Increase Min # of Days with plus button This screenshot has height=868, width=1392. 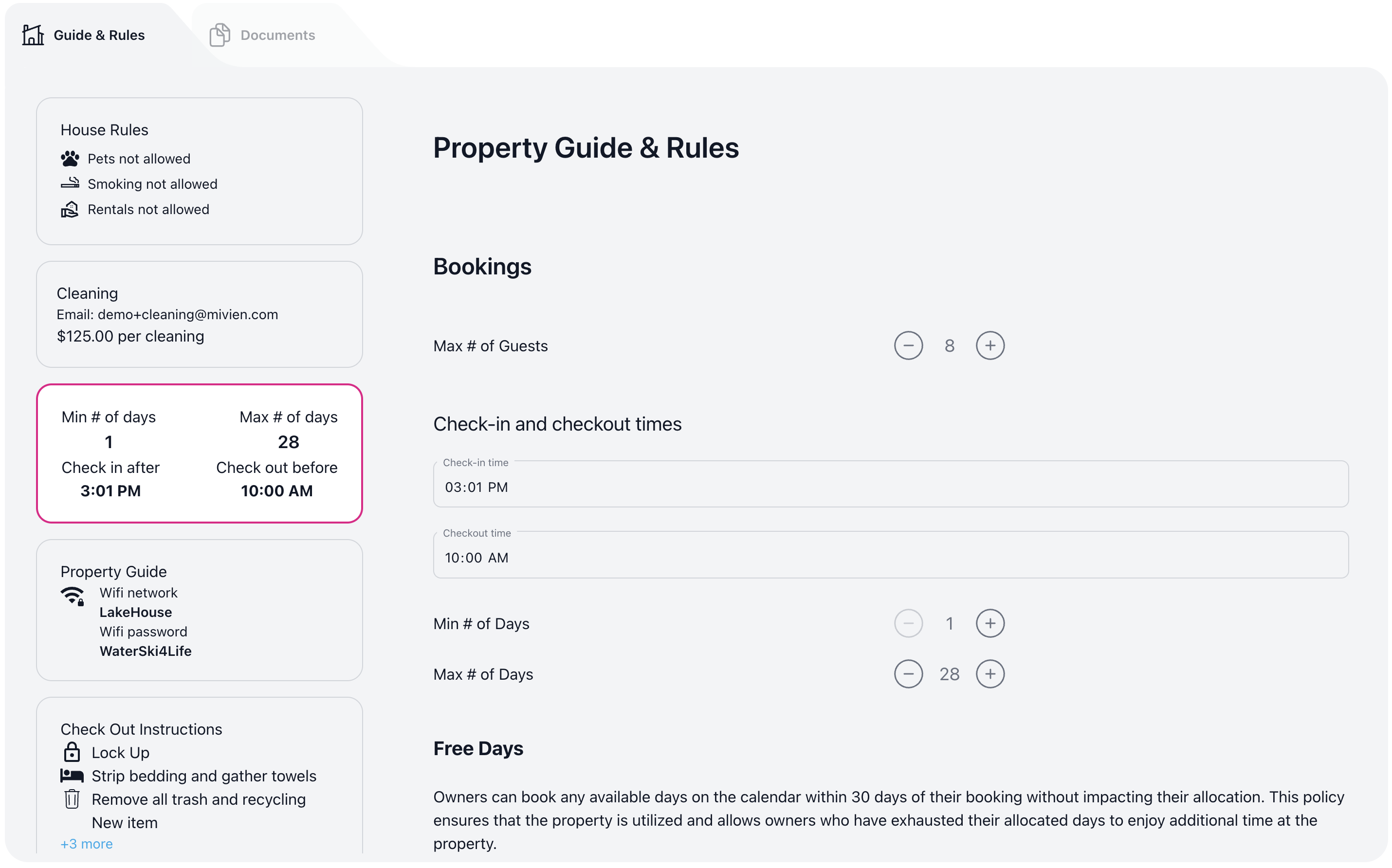point(990,623)
